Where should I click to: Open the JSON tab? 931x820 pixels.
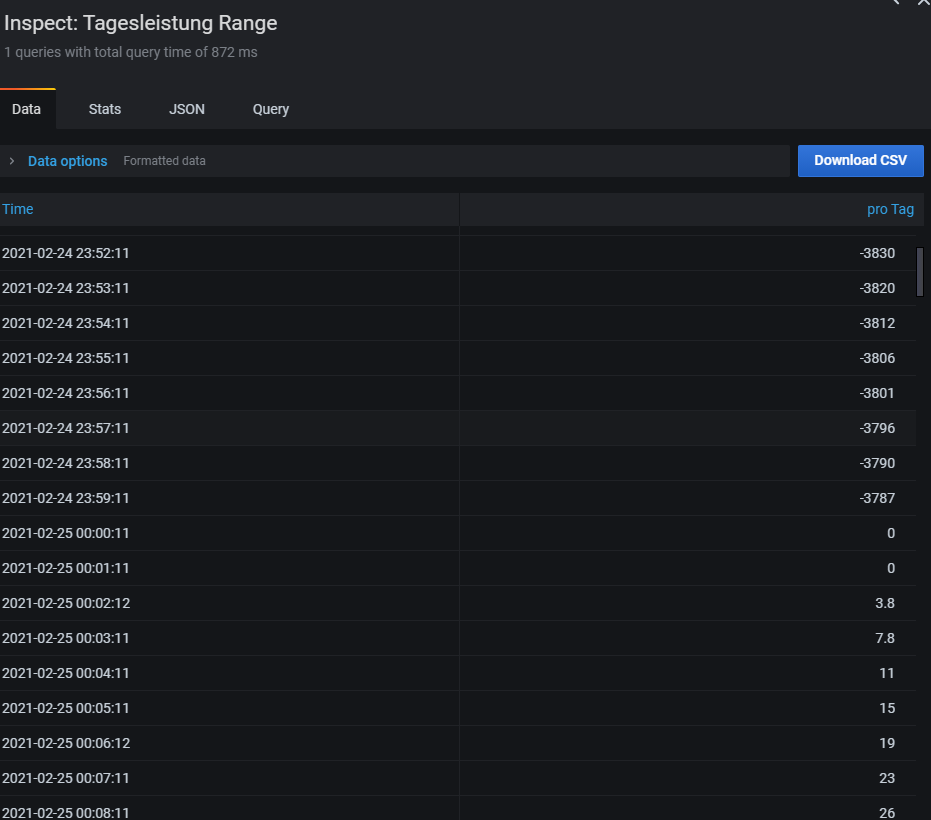click(x=187, y=109)
